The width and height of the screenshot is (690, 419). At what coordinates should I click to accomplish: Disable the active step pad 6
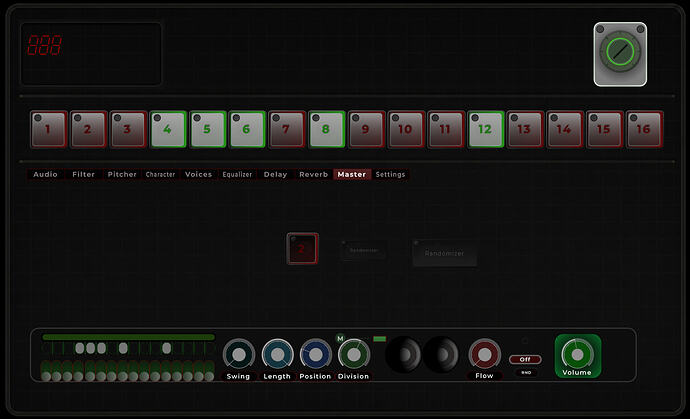click(x=247, y=129)
